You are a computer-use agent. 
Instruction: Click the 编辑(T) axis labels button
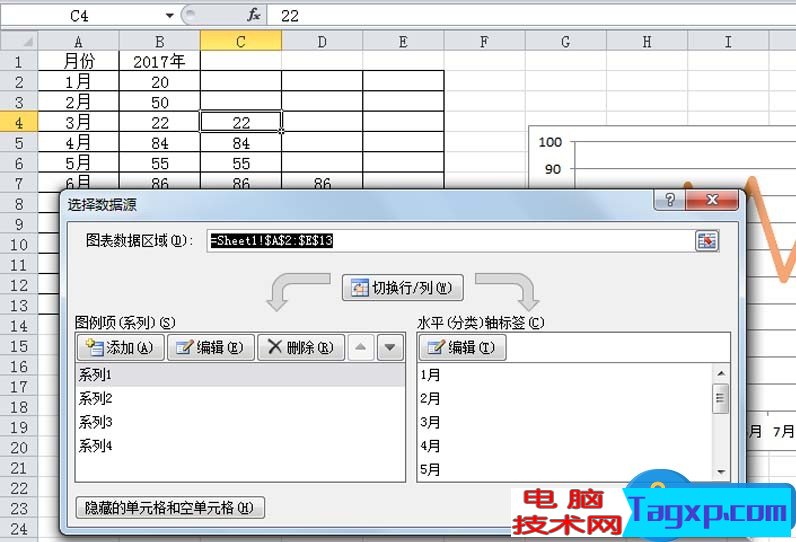[x=462, y=348]
